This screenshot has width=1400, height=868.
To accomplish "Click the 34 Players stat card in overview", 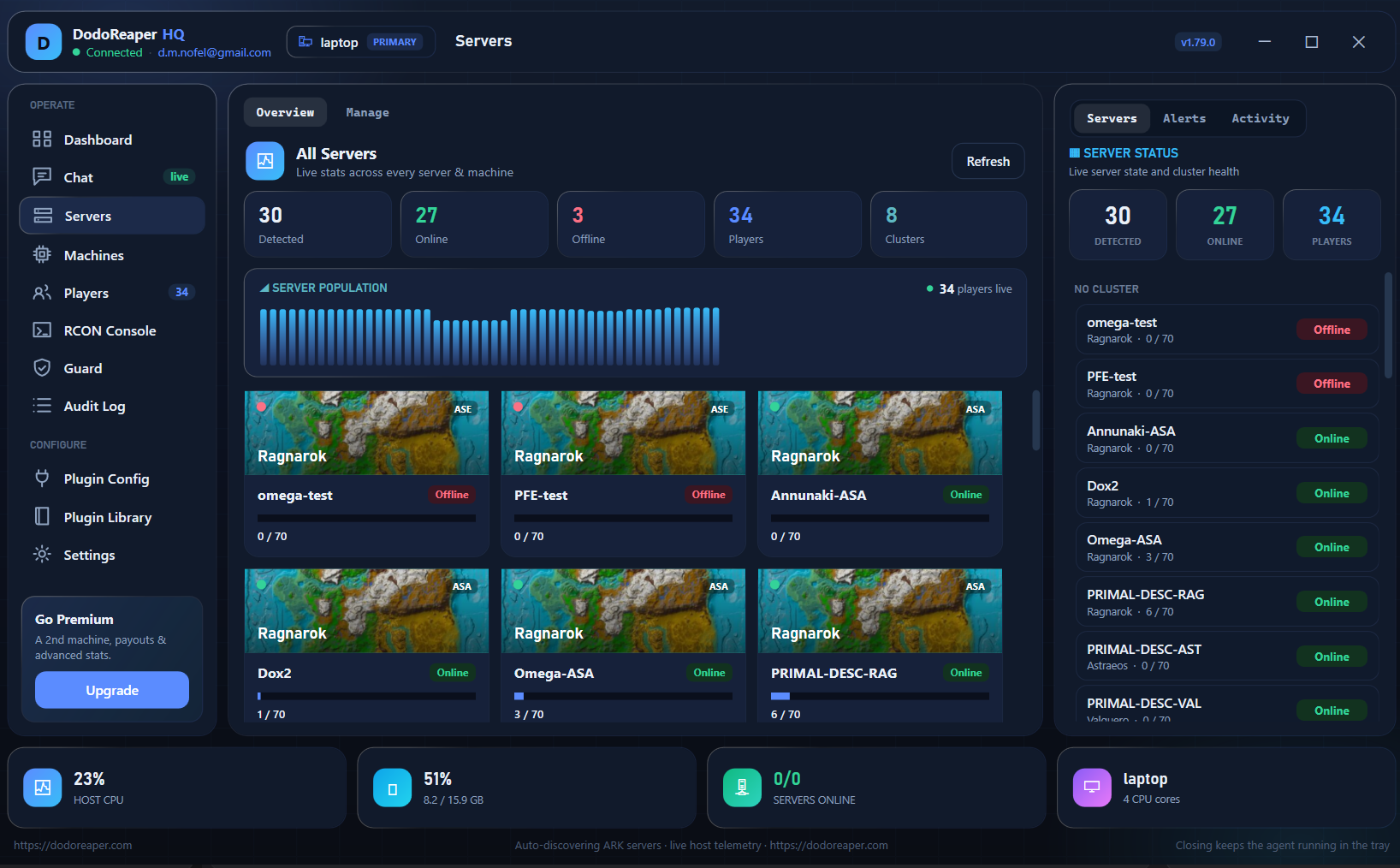I will click(x=787, y=224).
